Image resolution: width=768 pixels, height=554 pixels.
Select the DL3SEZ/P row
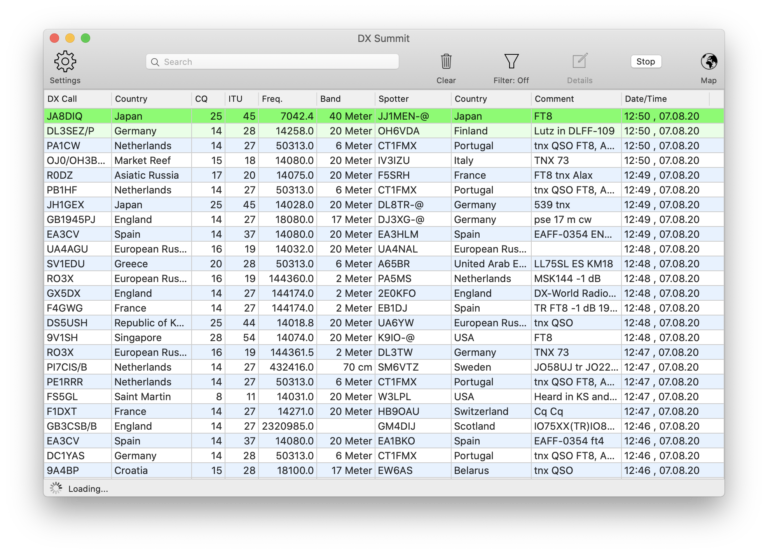(384, 131)
